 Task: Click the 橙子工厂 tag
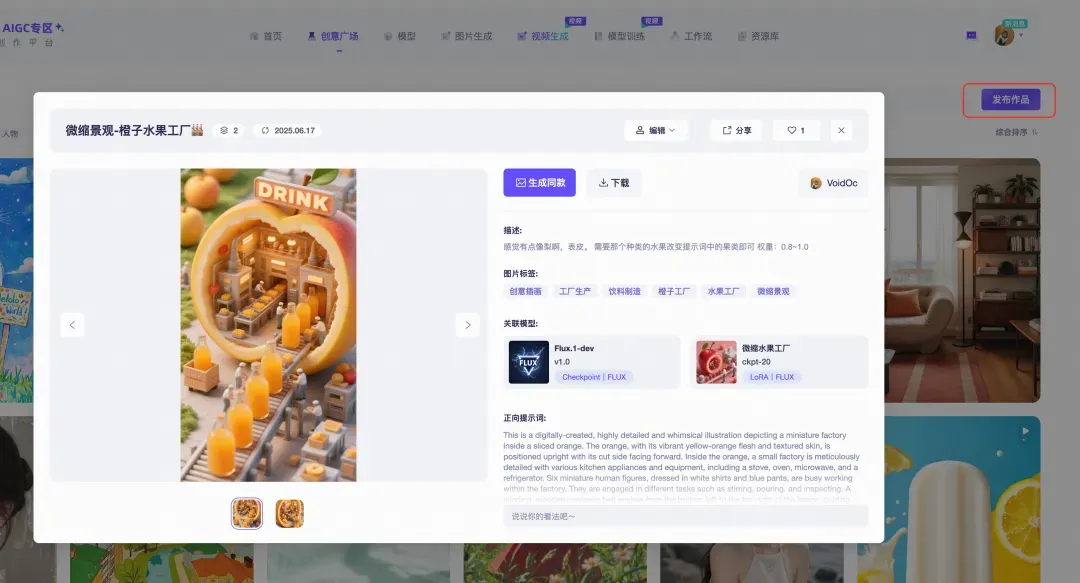coord(674,292)
